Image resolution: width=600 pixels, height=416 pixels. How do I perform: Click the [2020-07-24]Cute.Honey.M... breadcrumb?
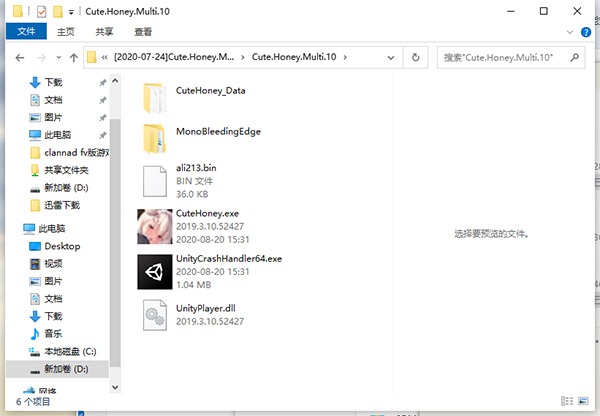pos(174,57)
